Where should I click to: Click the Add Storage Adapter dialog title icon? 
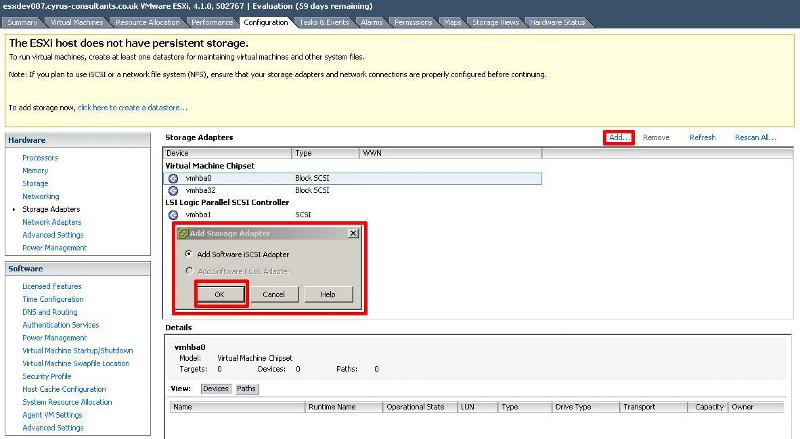tap(183, 233)
